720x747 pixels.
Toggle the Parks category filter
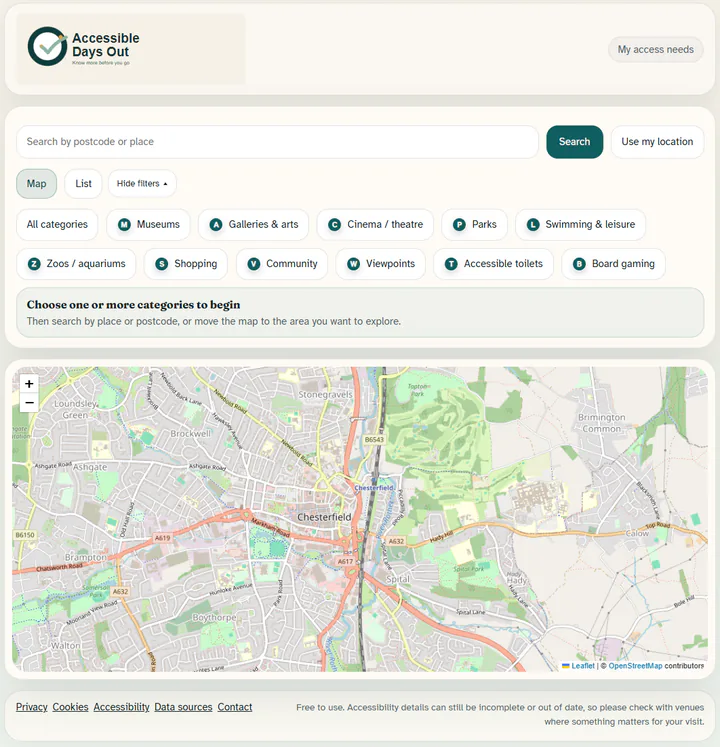474,224
